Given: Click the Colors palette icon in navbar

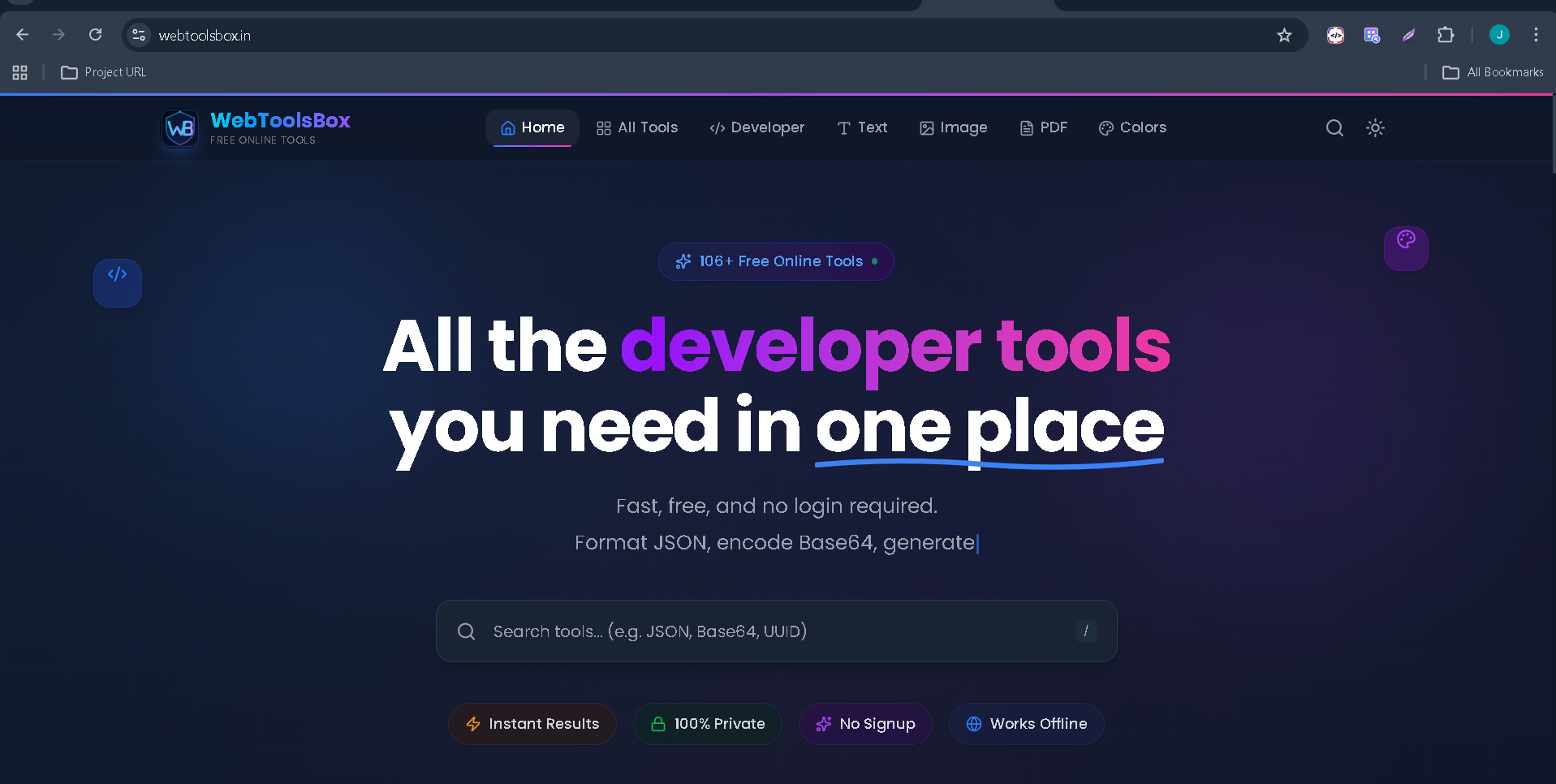Looking at the screenshot, I should (1105, 127).
